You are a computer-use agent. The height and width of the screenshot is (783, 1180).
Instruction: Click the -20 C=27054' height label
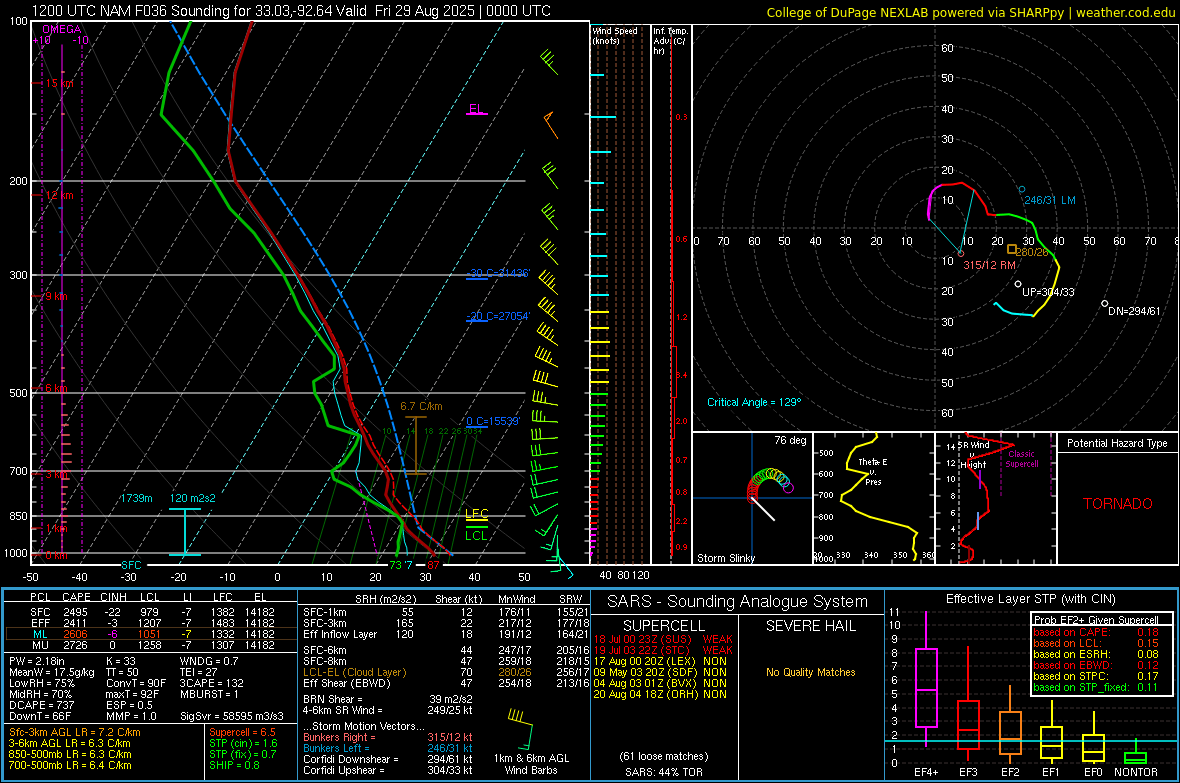coord(497,316)
